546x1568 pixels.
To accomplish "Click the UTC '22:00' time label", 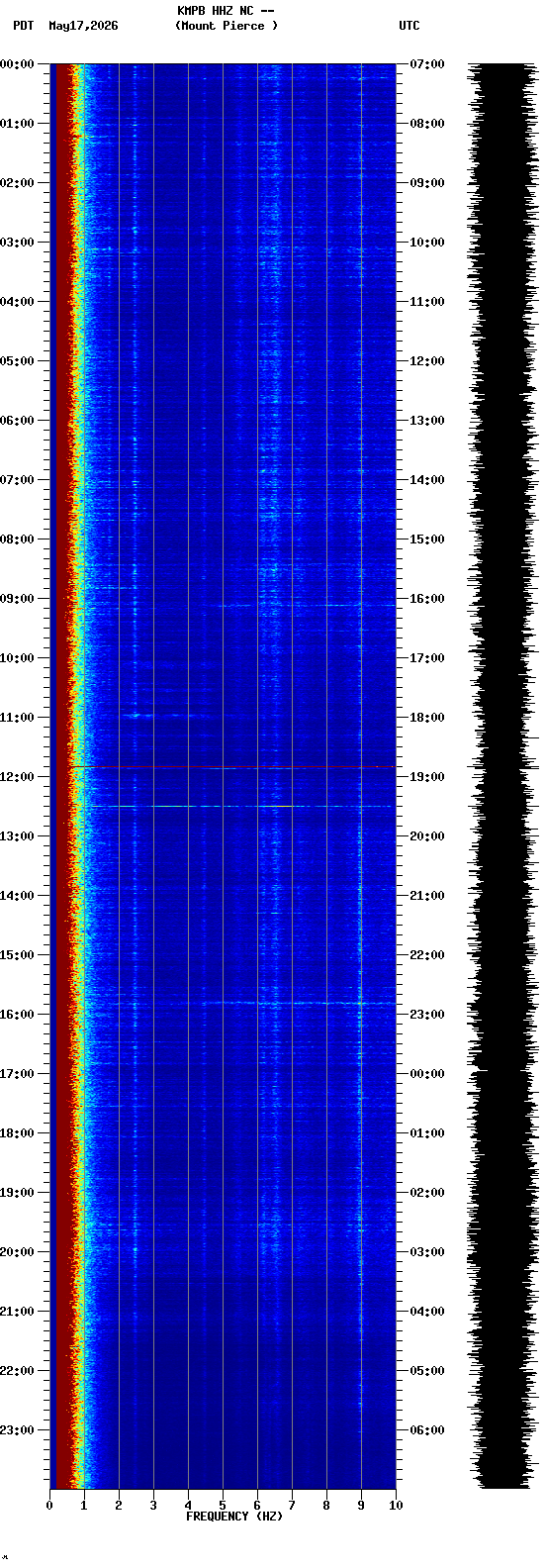I will click(x=426, y=955).
